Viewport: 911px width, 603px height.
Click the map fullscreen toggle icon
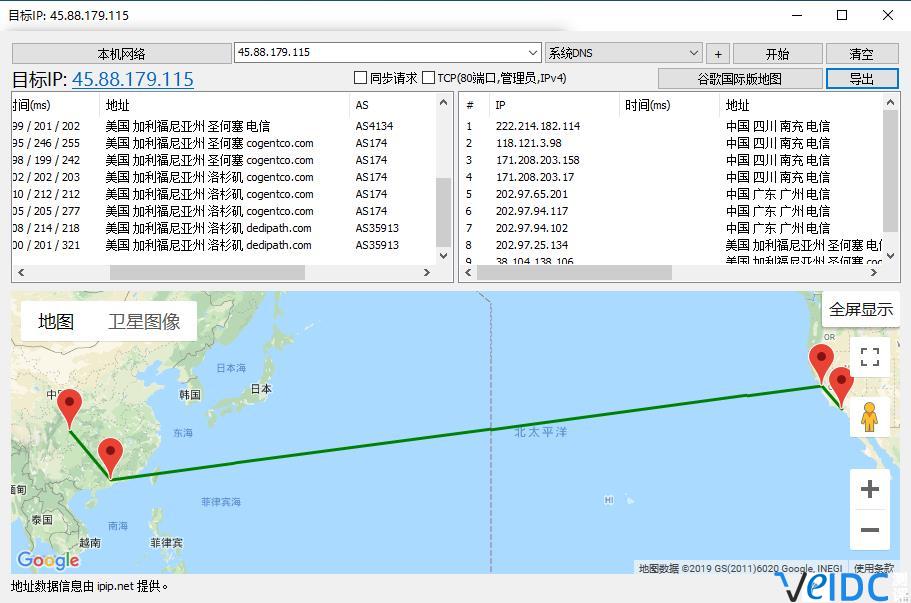(869, 357)
